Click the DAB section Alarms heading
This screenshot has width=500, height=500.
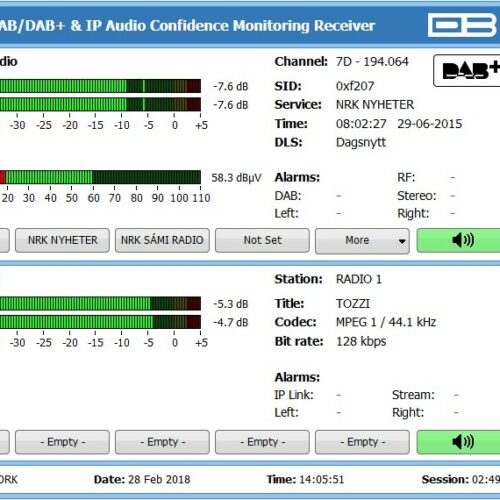click(297, 177)
